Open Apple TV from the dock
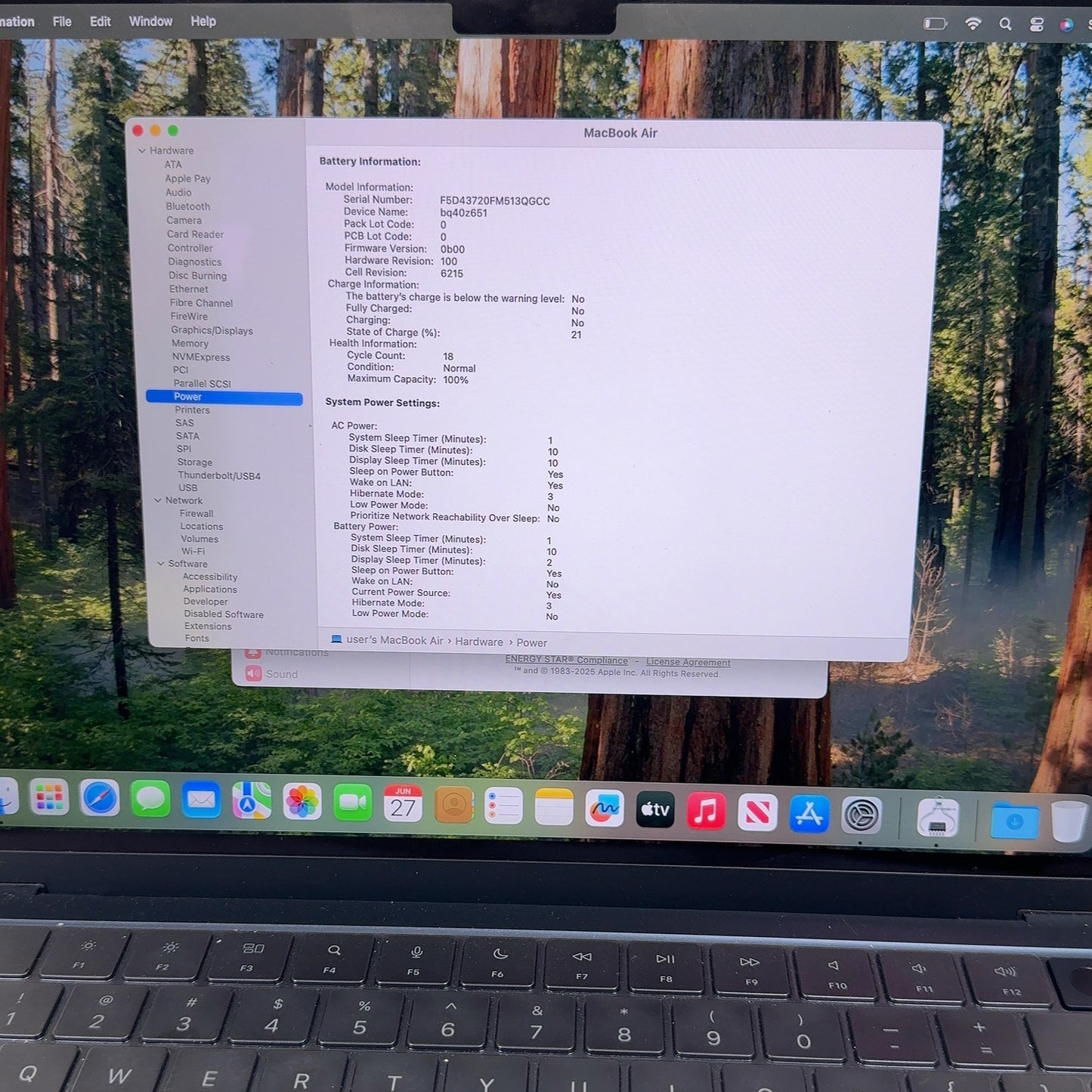 tap(655, 809)
